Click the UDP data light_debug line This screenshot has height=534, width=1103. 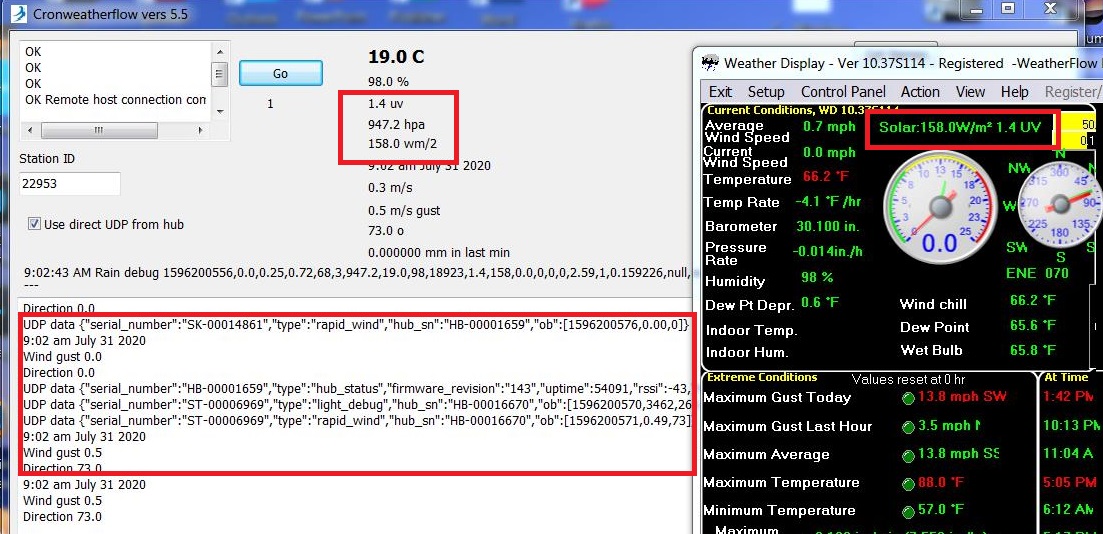356,405
